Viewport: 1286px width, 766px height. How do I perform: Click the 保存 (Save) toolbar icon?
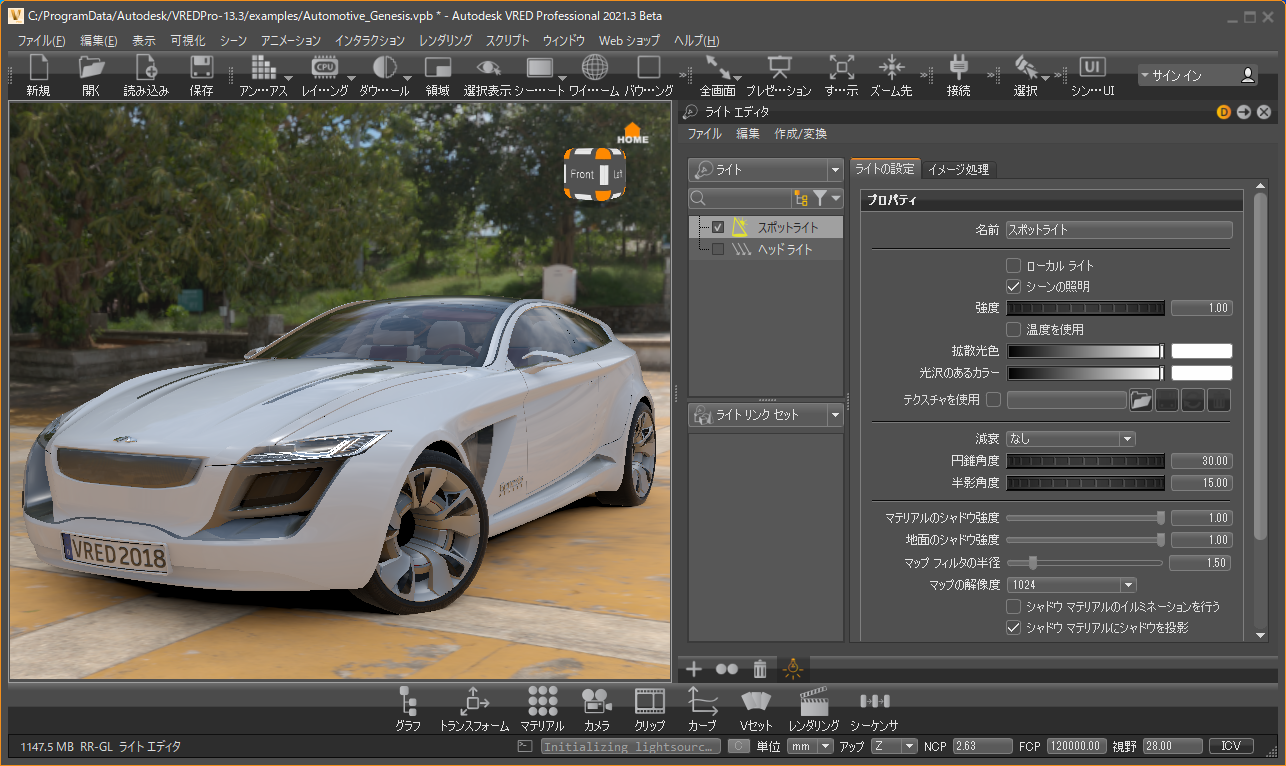(201, 74)
